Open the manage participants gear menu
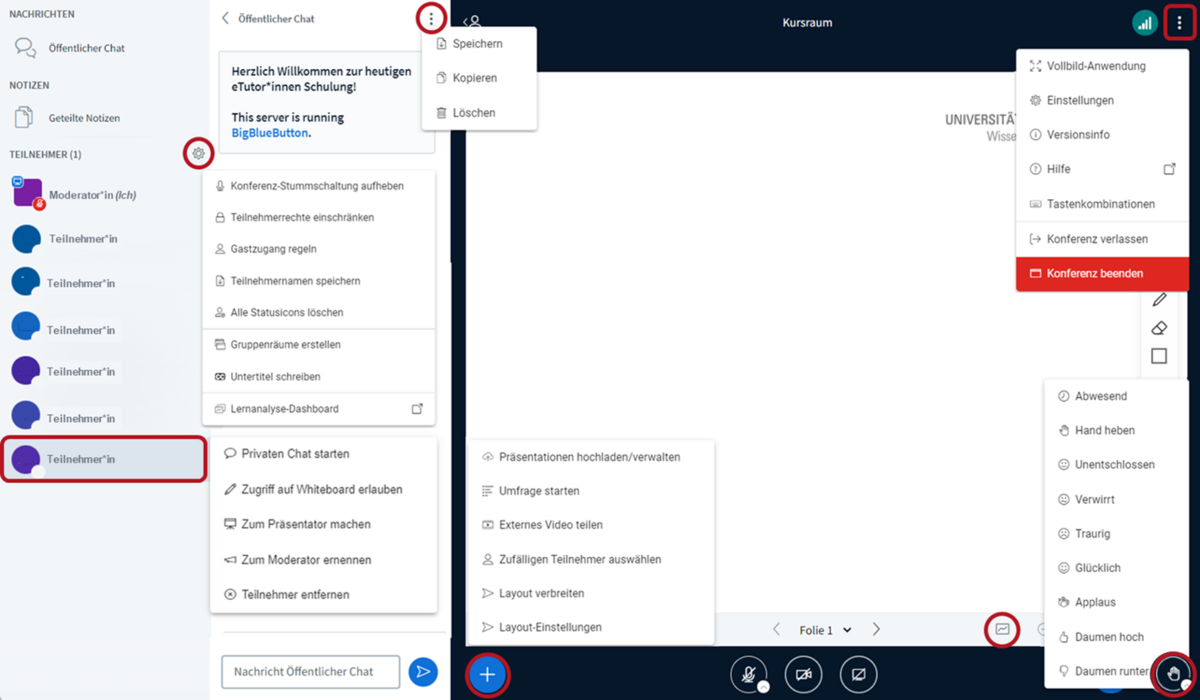The width and height of the screenshot is (1200, 700). (x=198, y=153)
